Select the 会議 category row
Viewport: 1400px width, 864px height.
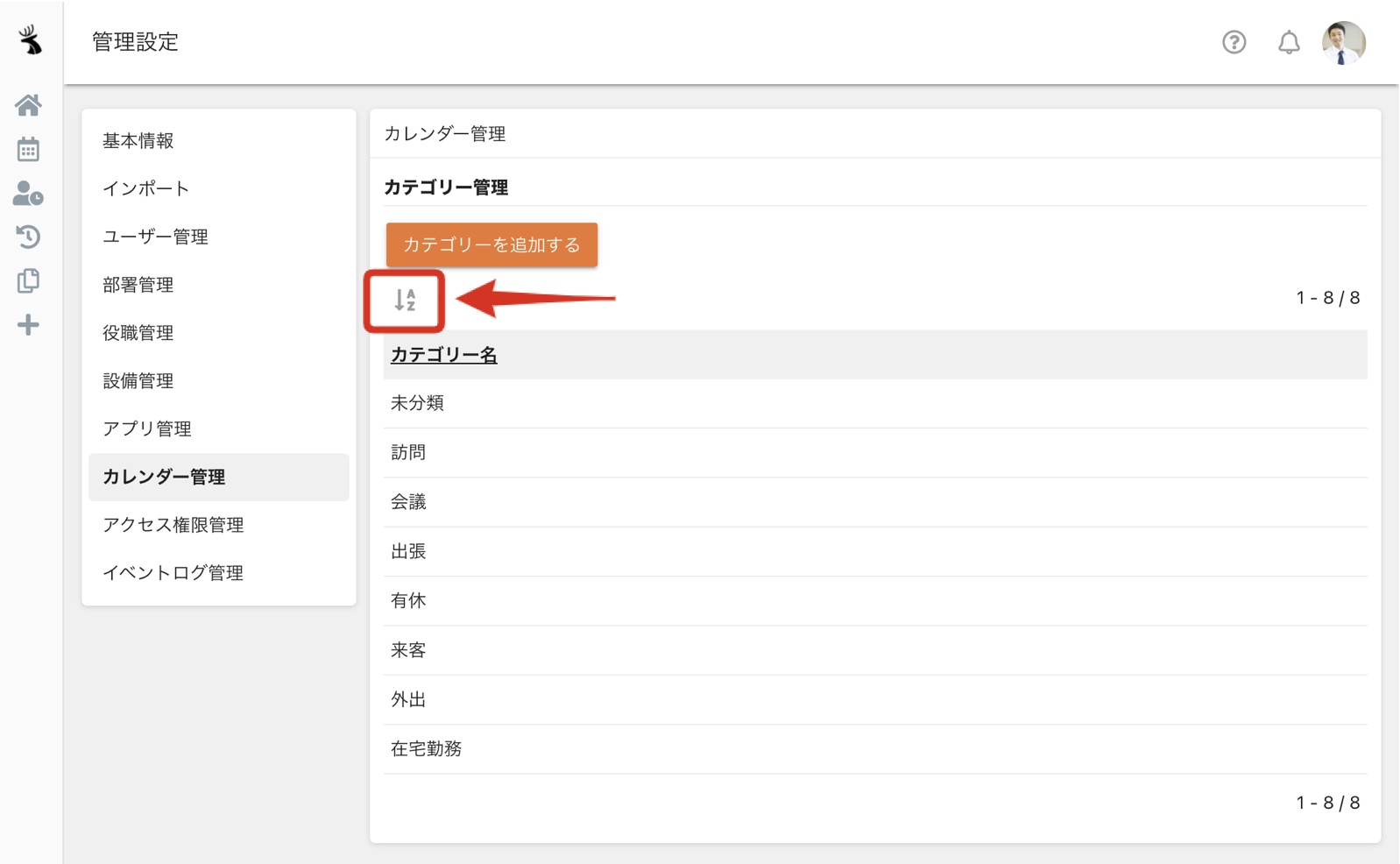click(x=408, y=502)
